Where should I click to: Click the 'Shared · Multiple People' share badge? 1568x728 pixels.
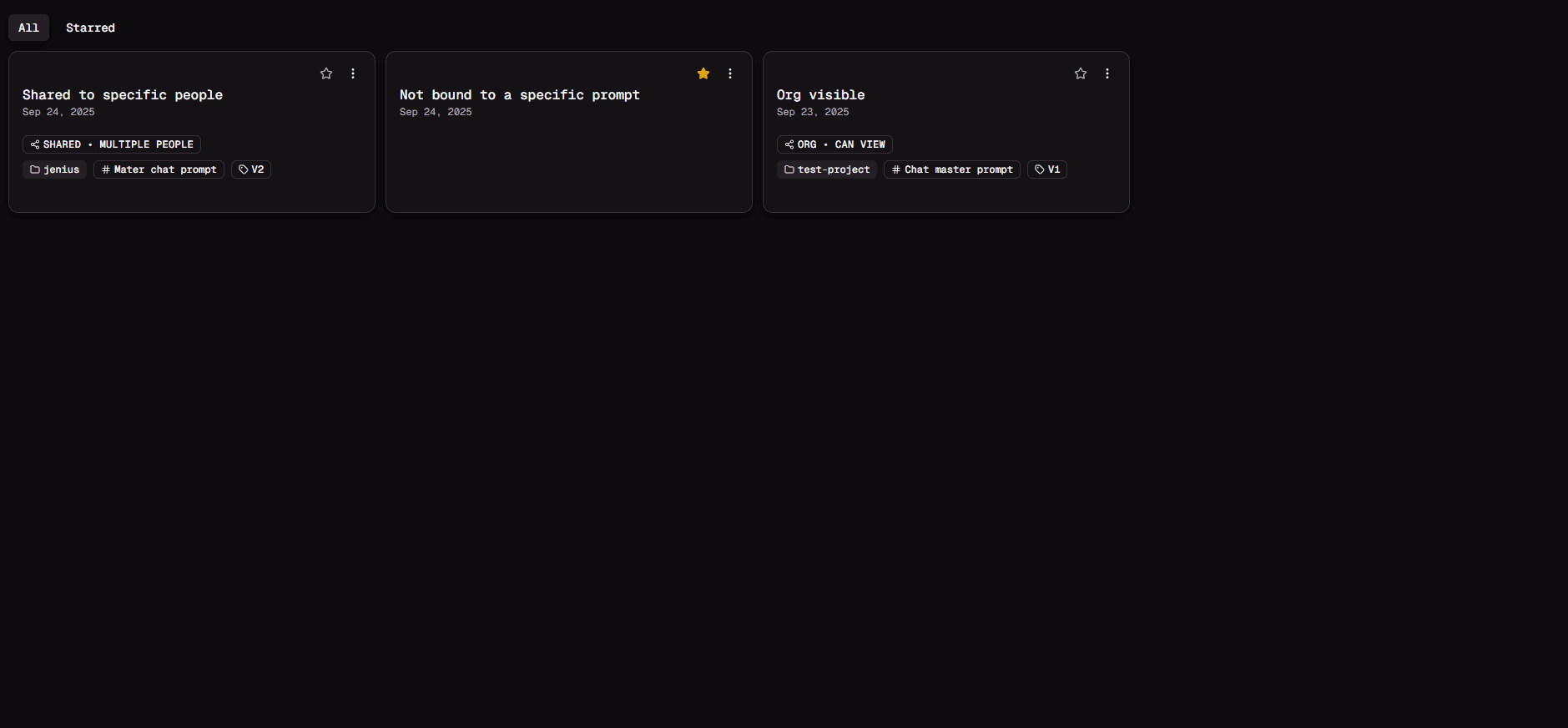pyautogui.click(x=112, y=144)
